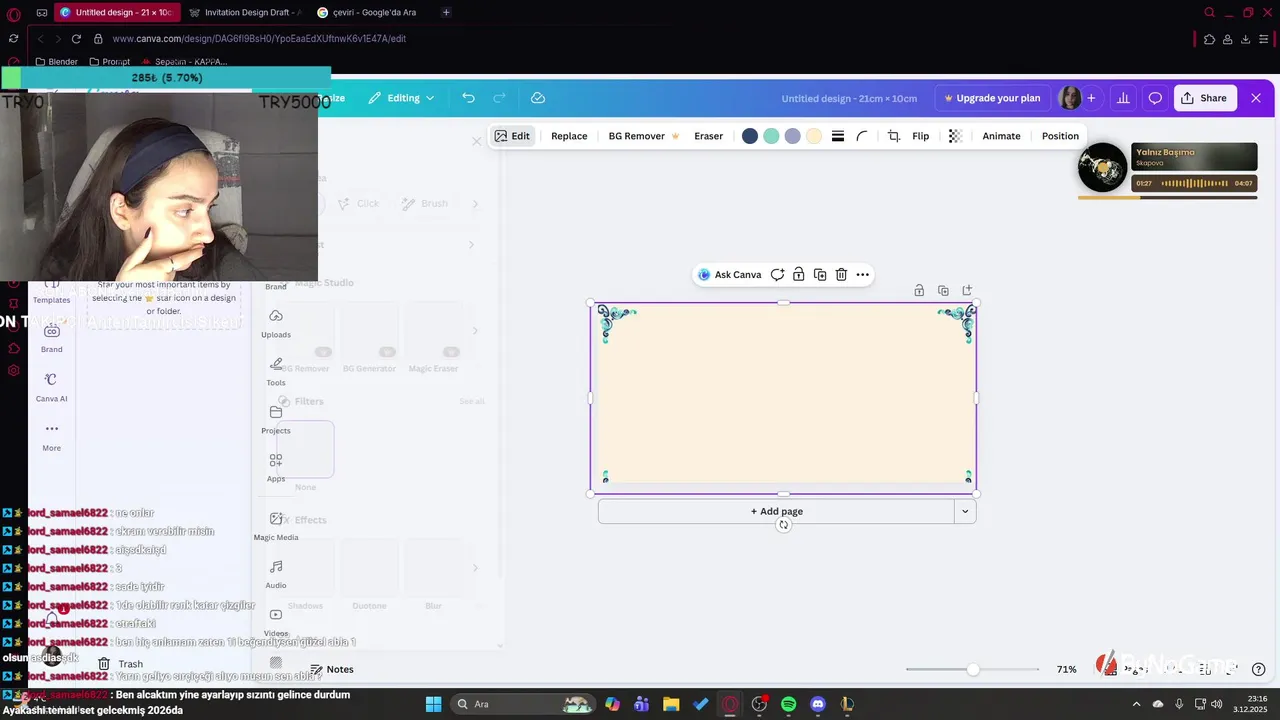The height and width of the screenshot is (720, 1280).
Task: Click the Edit image button
Action: 512,136
